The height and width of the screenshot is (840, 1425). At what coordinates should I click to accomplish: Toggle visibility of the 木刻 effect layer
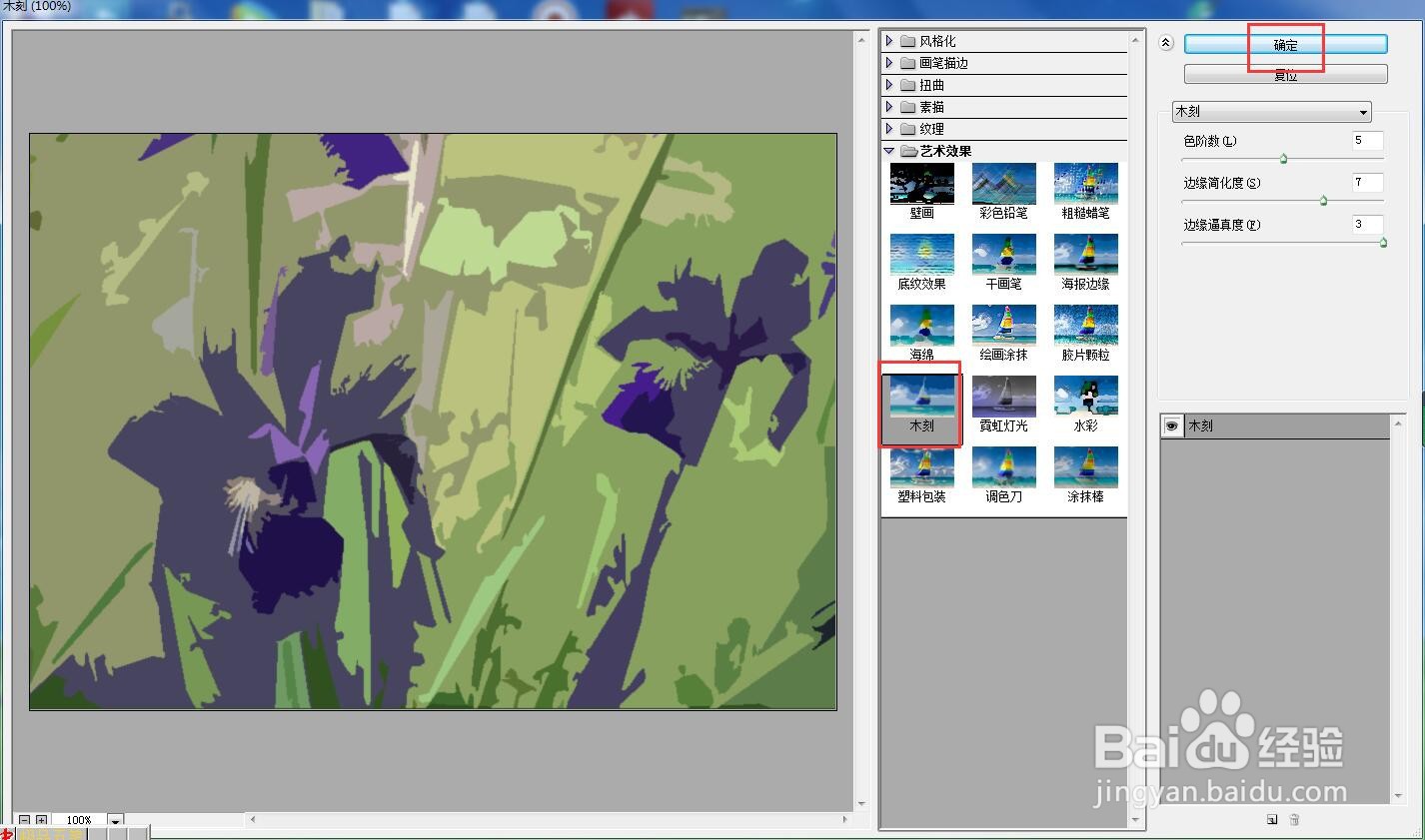pyautogui.click(x=1171, y=426)
